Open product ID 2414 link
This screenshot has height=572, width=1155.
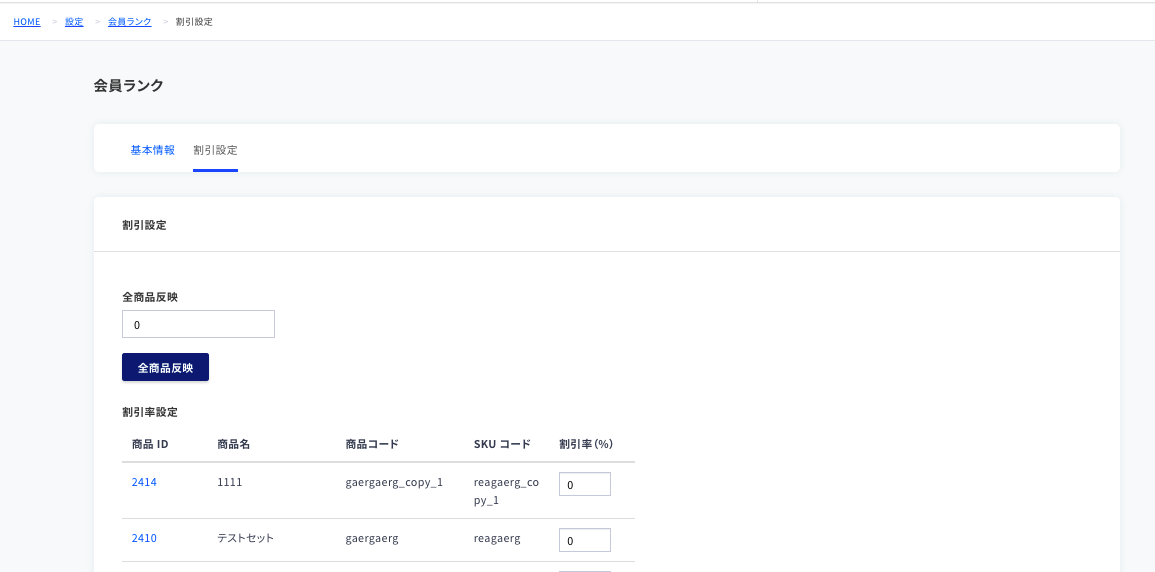144,482
